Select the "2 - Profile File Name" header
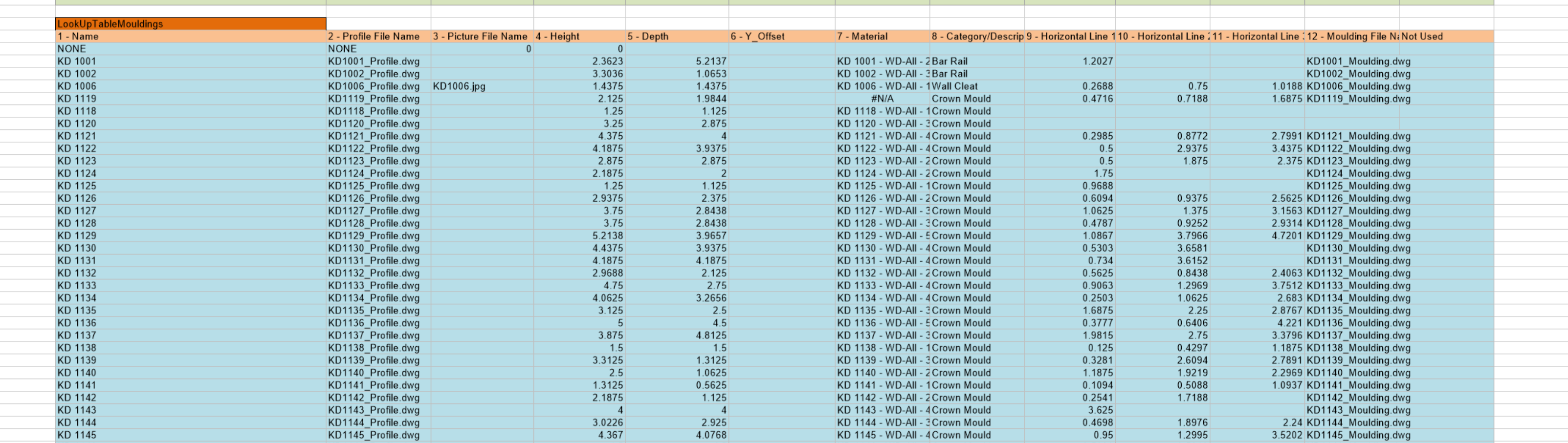 point(378,37)
